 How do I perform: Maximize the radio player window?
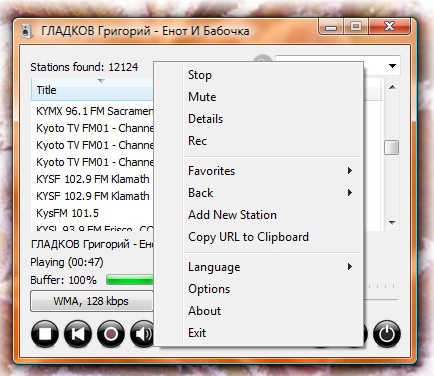(x=356, y=27)
